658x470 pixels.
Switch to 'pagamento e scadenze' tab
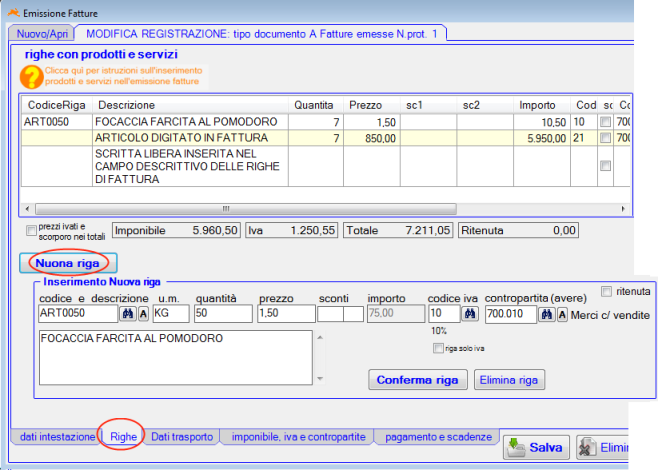438,437
